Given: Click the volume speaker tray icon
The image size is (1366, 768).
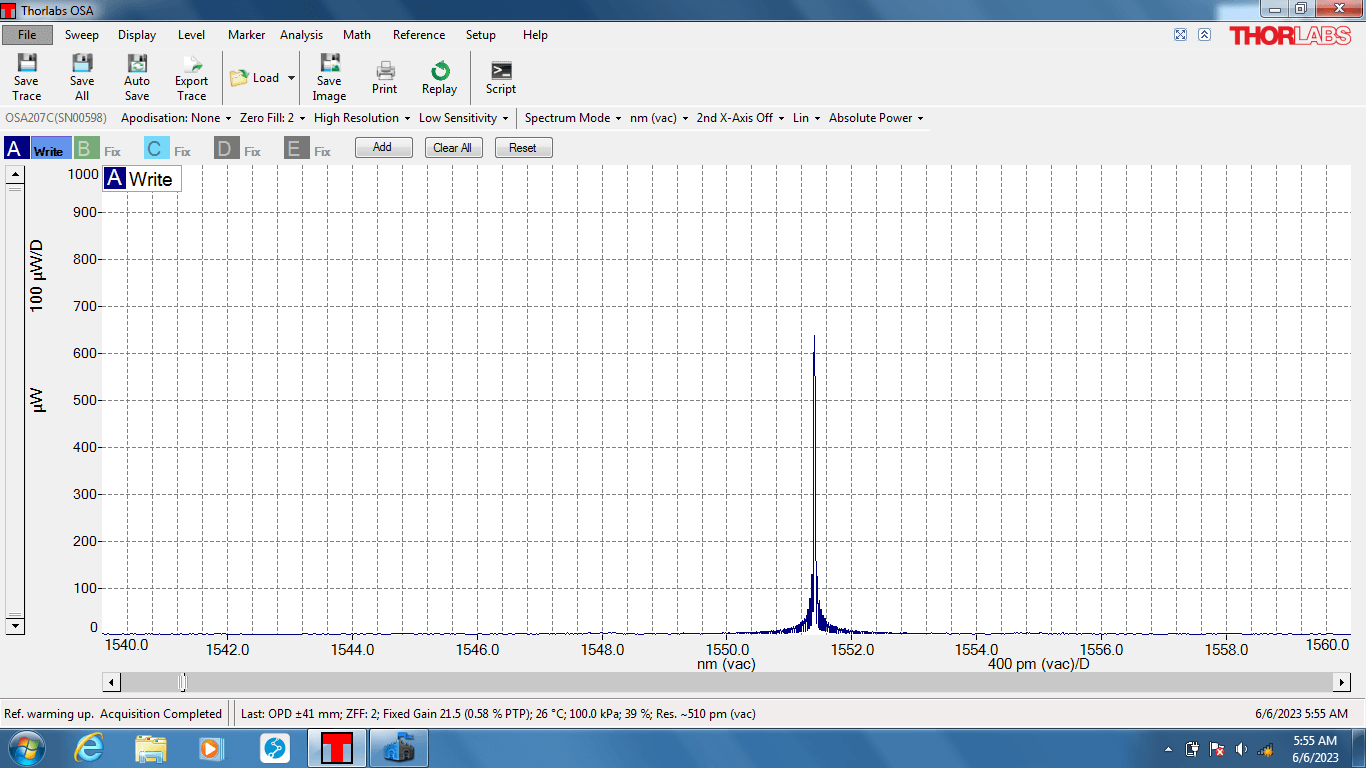Looking at the screenshot, I should (1241, 749).
